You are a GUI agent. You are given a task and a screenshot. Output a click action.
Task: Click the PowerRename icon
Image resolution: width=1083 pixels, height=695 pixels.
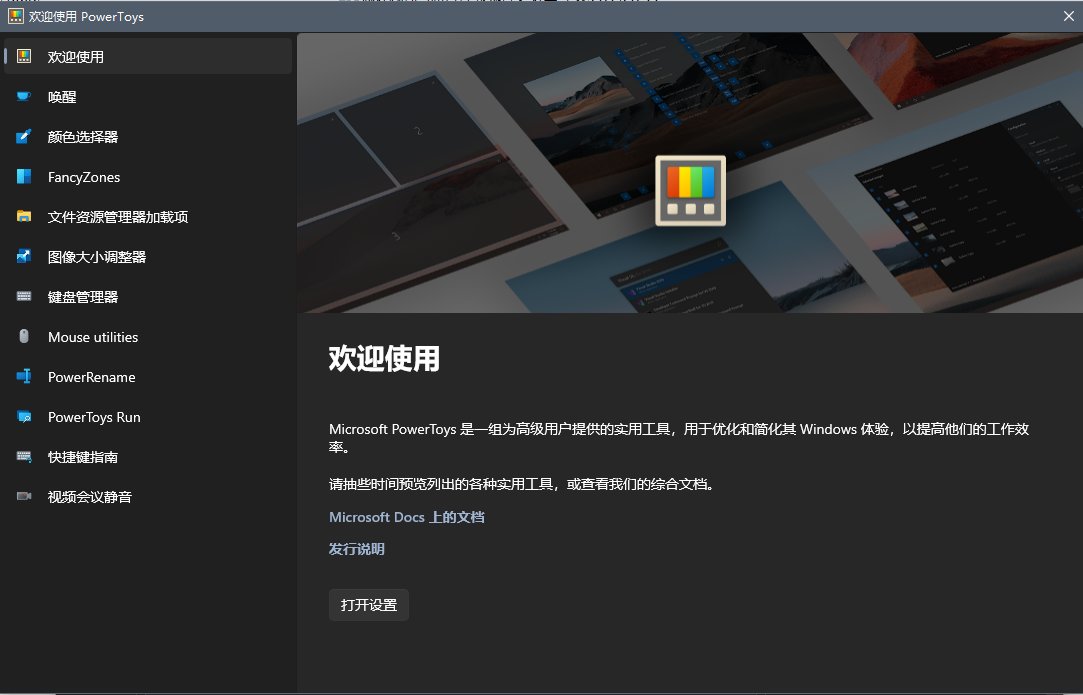click(24, 377)
